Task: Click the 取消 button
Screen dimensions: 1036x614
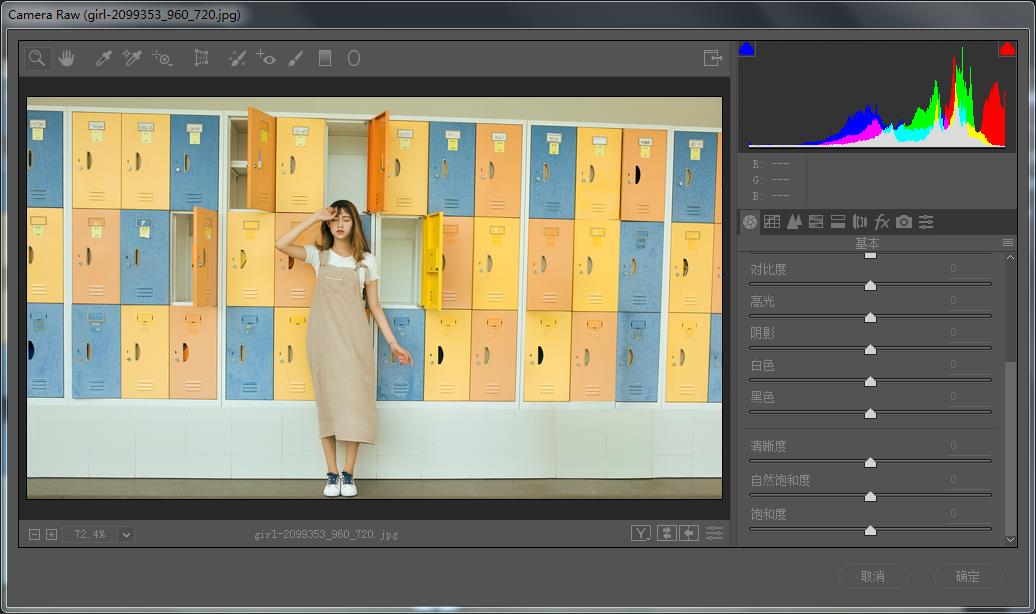Action: (873, 577)
